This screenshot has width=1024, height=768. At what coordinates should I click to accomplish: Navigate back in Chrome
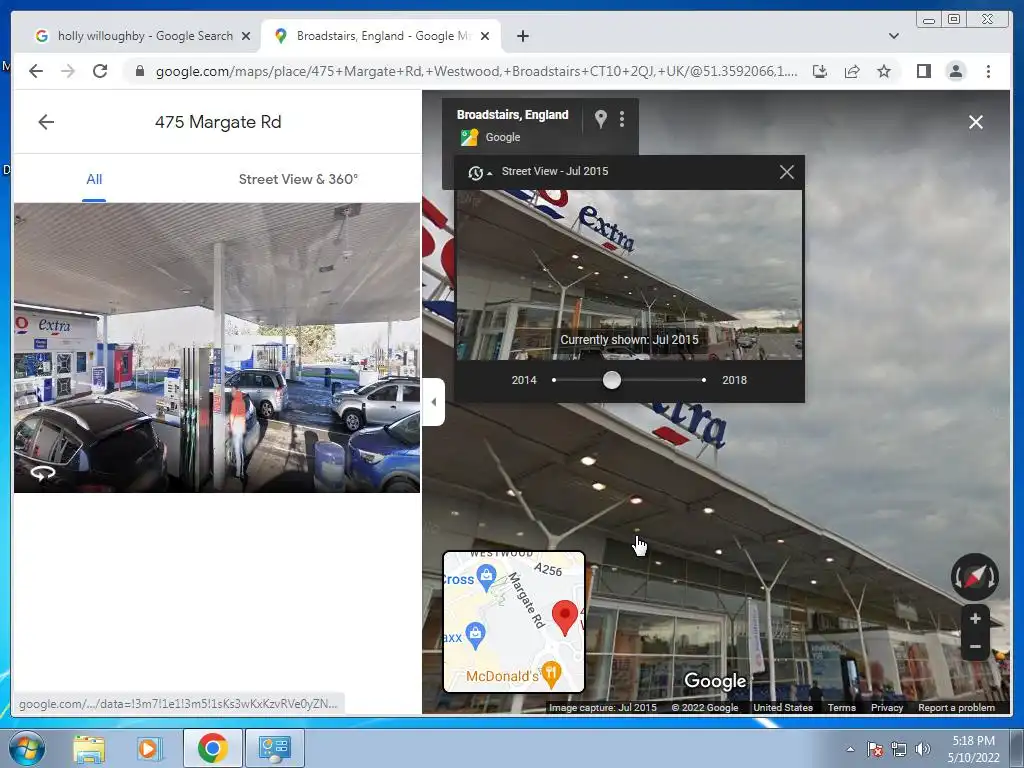[x=36, y=71]
